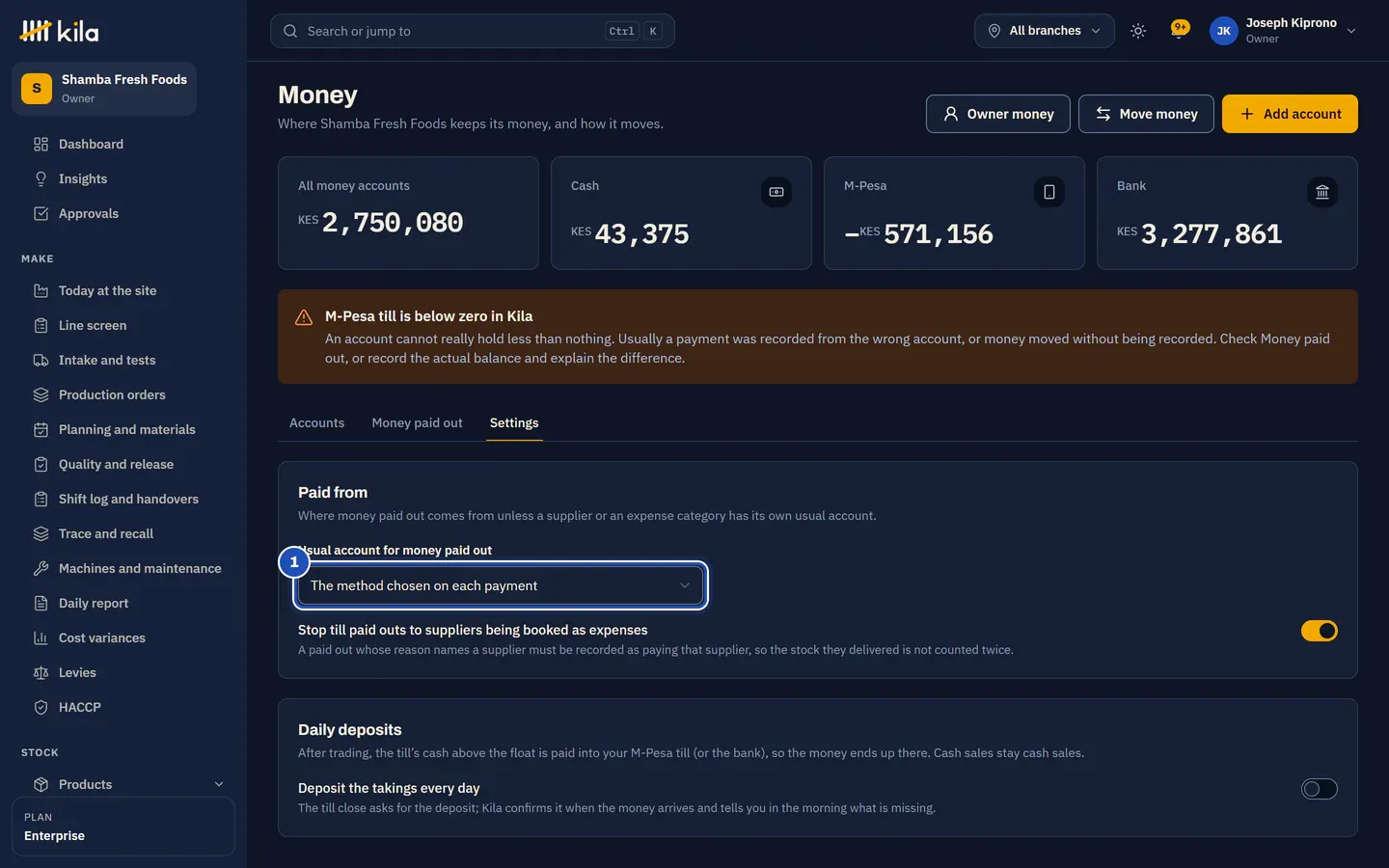Click the Add account button
1389x868 pixels.
tap(1290, 114)
